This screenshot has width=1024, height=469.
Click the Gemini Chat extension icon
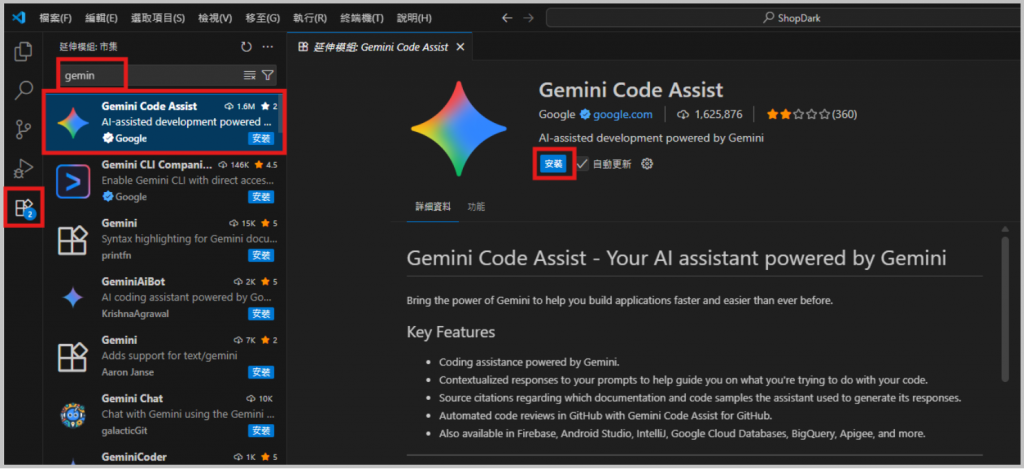point(73,415)
